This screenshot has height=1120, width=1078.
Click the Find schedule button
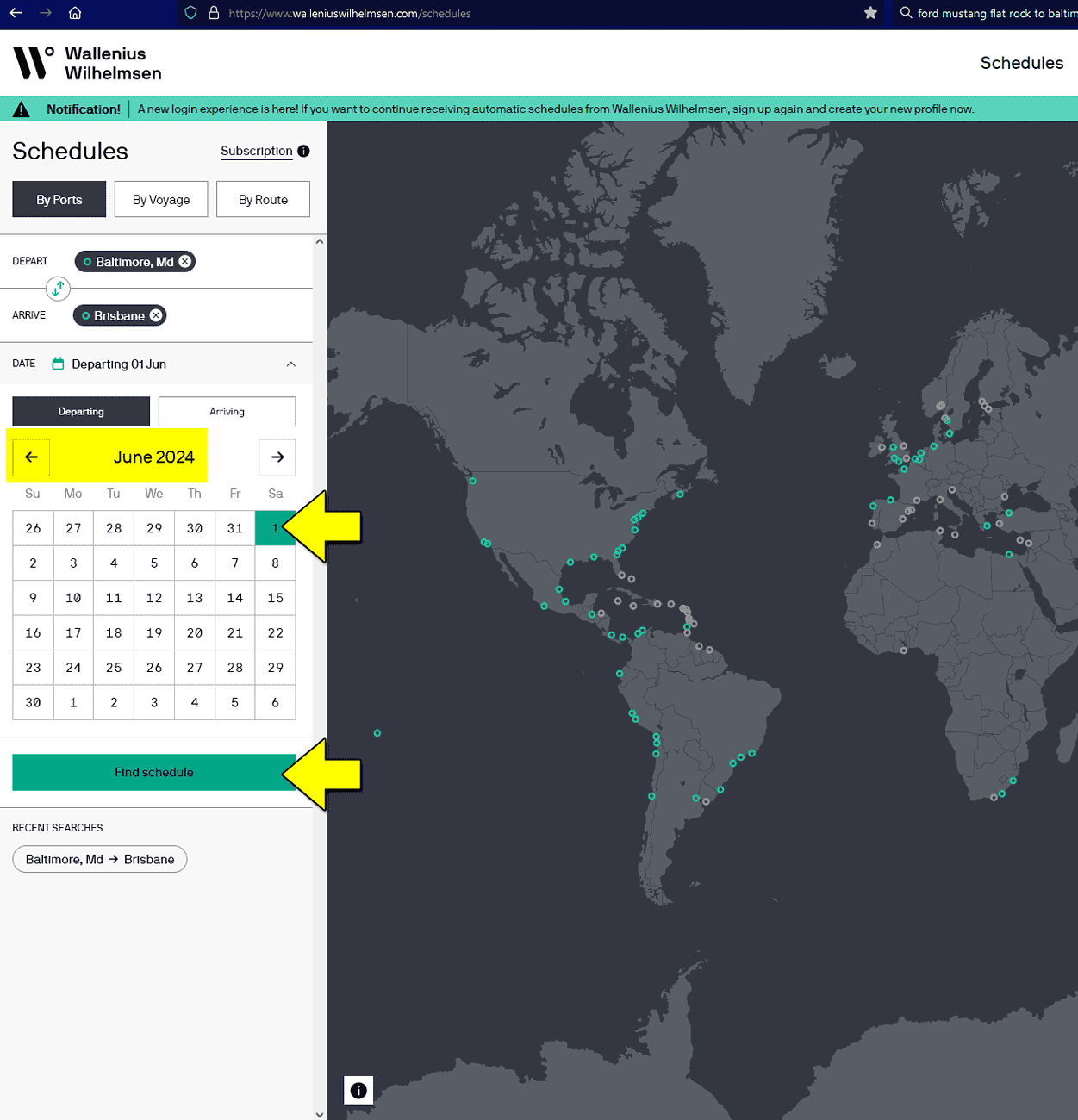[x=154, y=772]
